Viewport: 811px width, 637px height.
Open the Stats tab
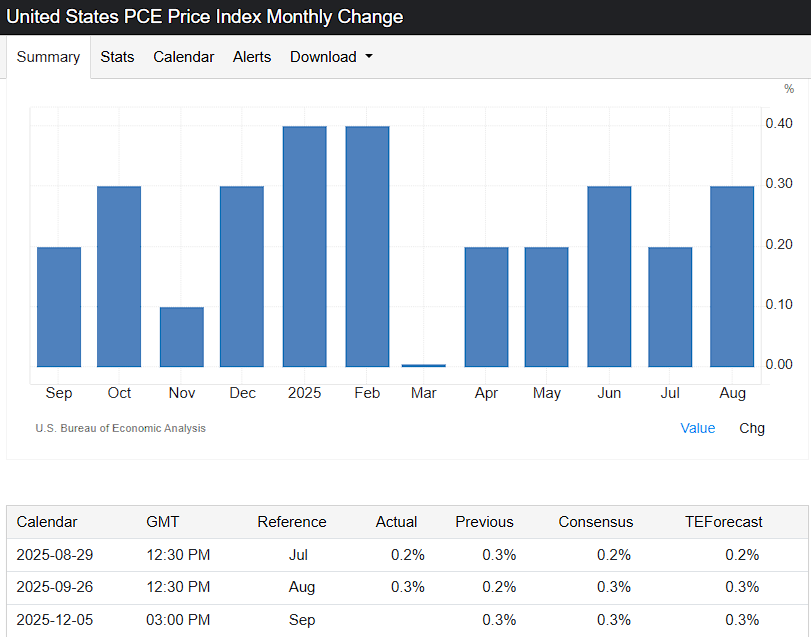point(117,57)
